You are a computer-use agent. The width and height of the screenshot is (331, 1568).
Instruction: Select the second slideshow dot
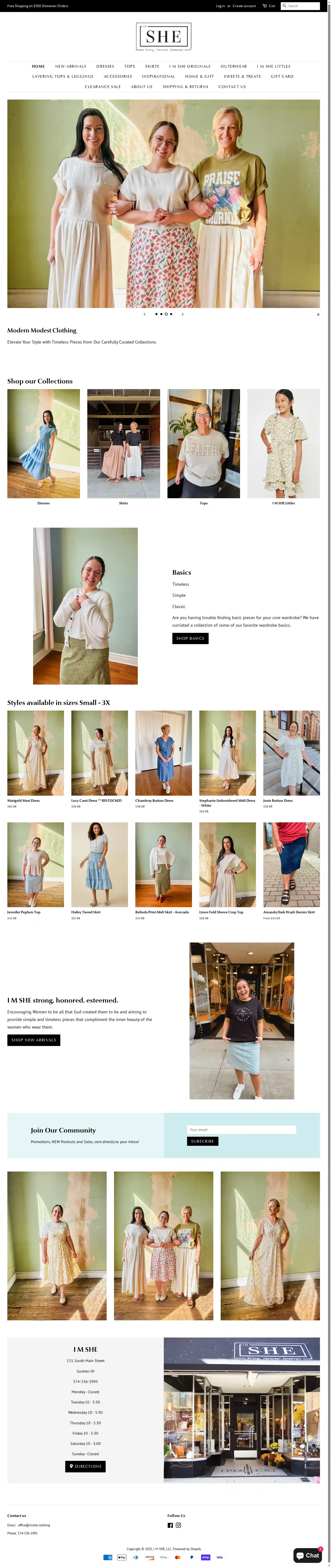pos(161,314)
